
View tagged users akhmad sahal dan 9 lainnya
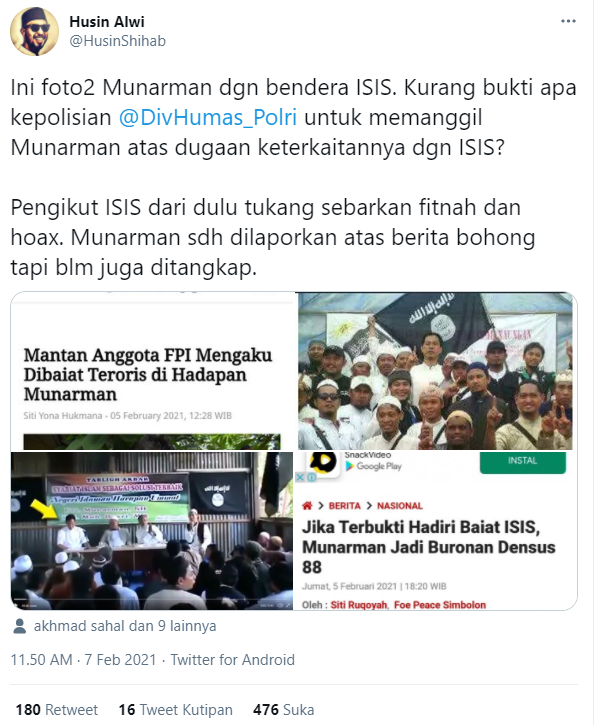point(125,626)
